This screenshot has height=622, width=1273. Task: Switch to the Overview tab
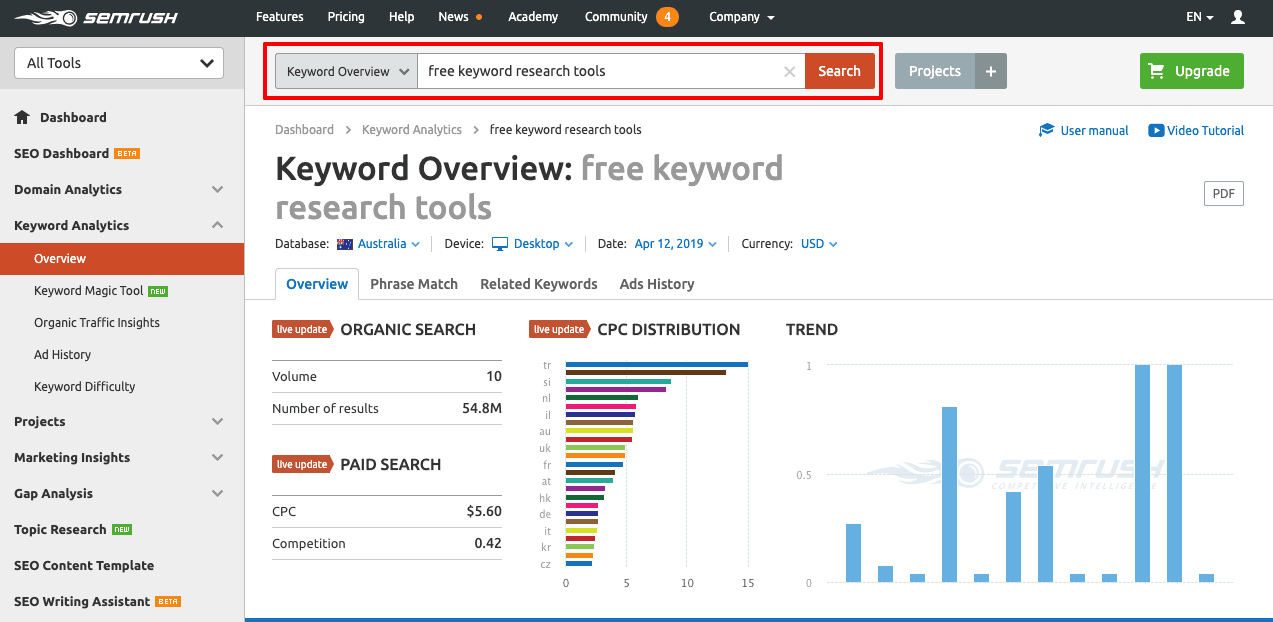coord(317,284)
